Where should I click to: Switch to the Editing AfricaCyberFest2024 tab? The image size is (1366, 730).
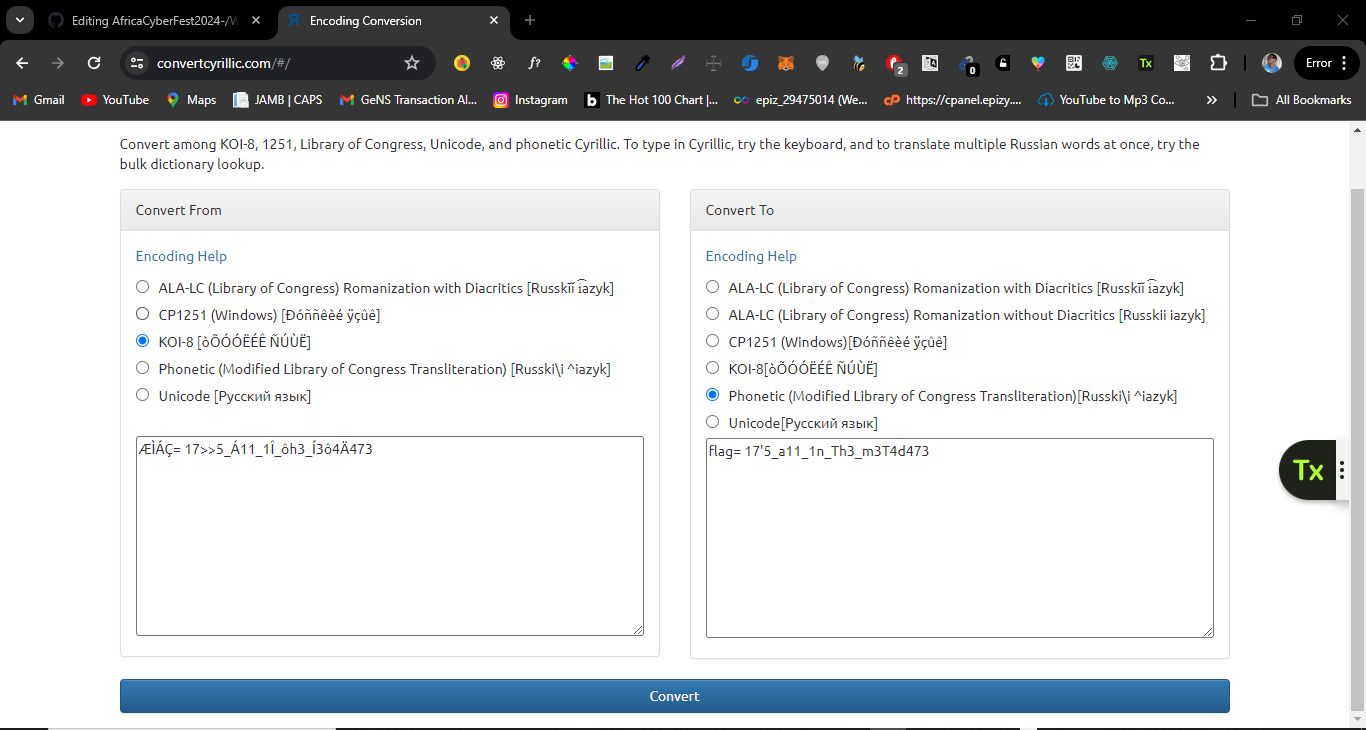[x=150, y=20]
